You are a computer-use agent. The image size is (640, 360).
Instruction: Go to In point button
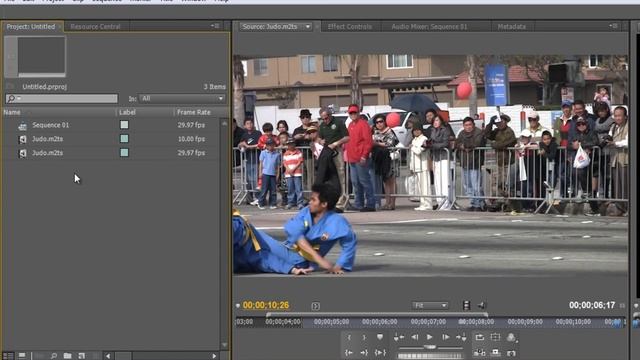[349, 353]
